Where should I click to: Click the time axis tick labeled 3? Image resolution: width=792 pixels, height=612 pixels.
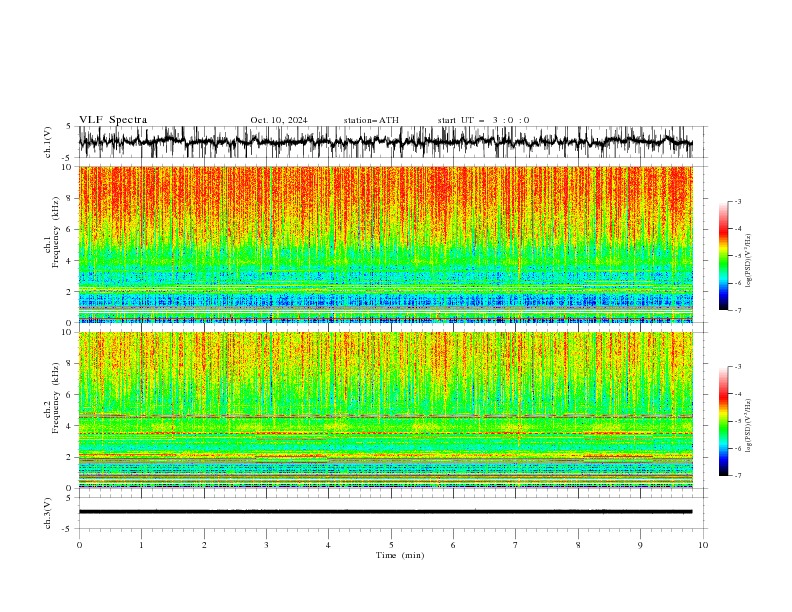point(266,545)
